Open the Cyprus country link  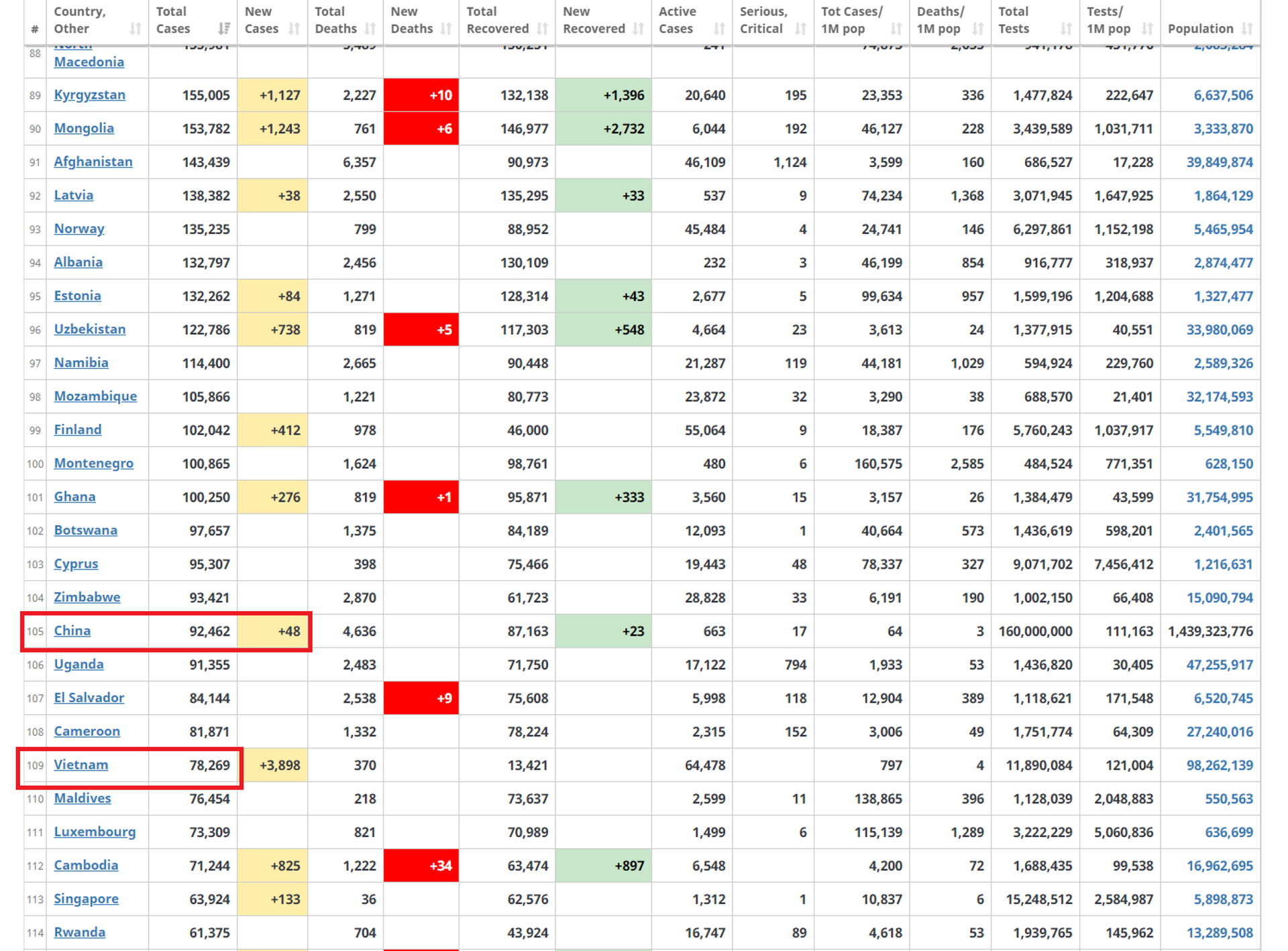tap(76, 564)
